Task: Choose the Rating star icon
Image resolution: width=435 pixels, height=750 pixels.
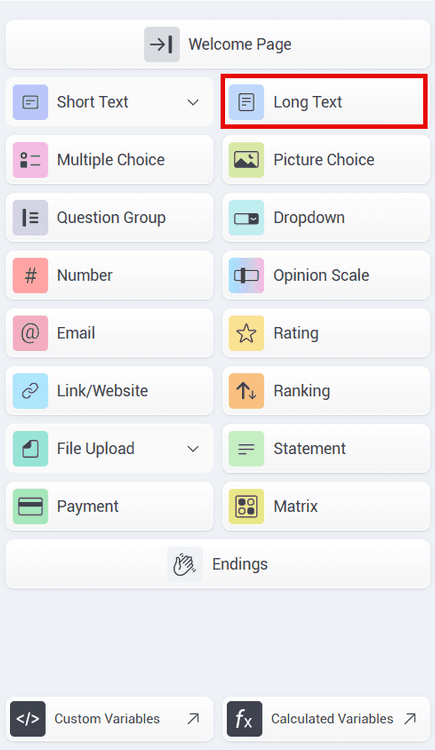Action: click(x=246, y=333)
